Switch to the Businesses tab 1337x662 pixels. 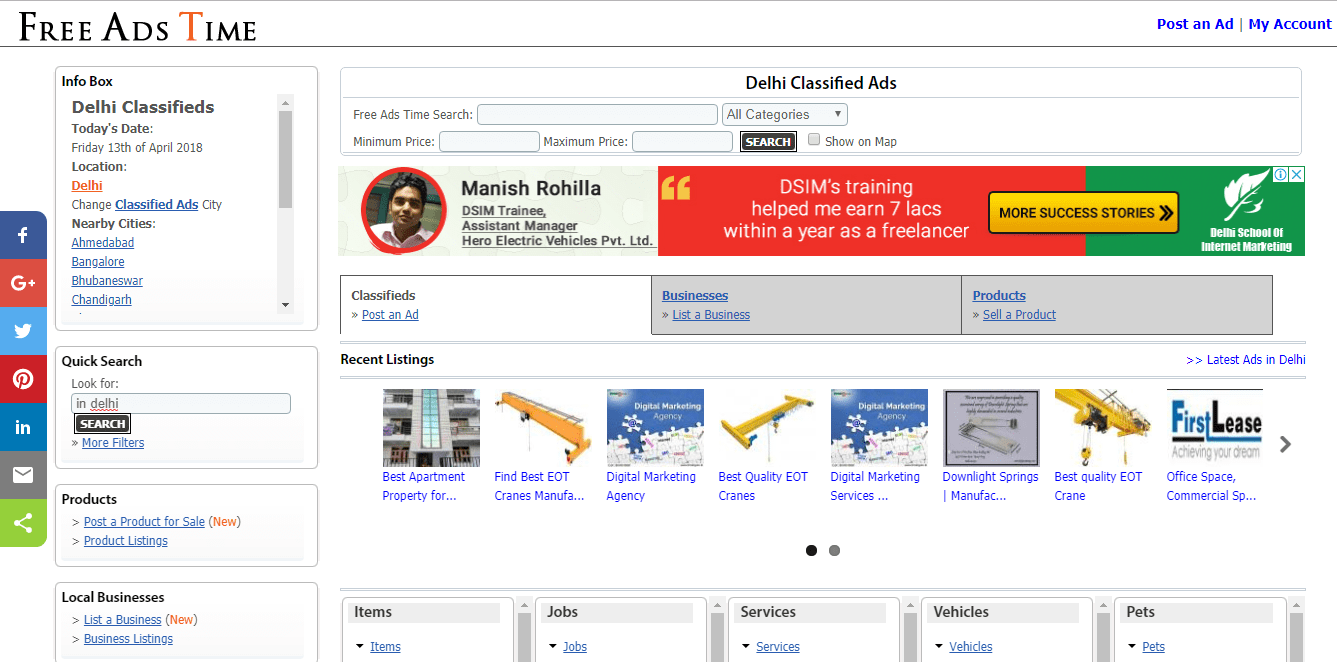(695, 295)
